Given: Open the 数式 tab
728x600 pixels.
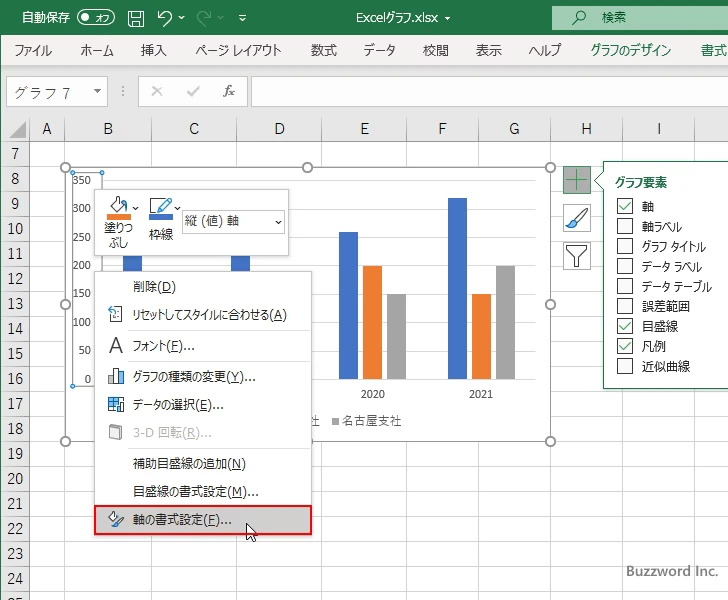Looking at the screenshot, I should click(324, 50).
